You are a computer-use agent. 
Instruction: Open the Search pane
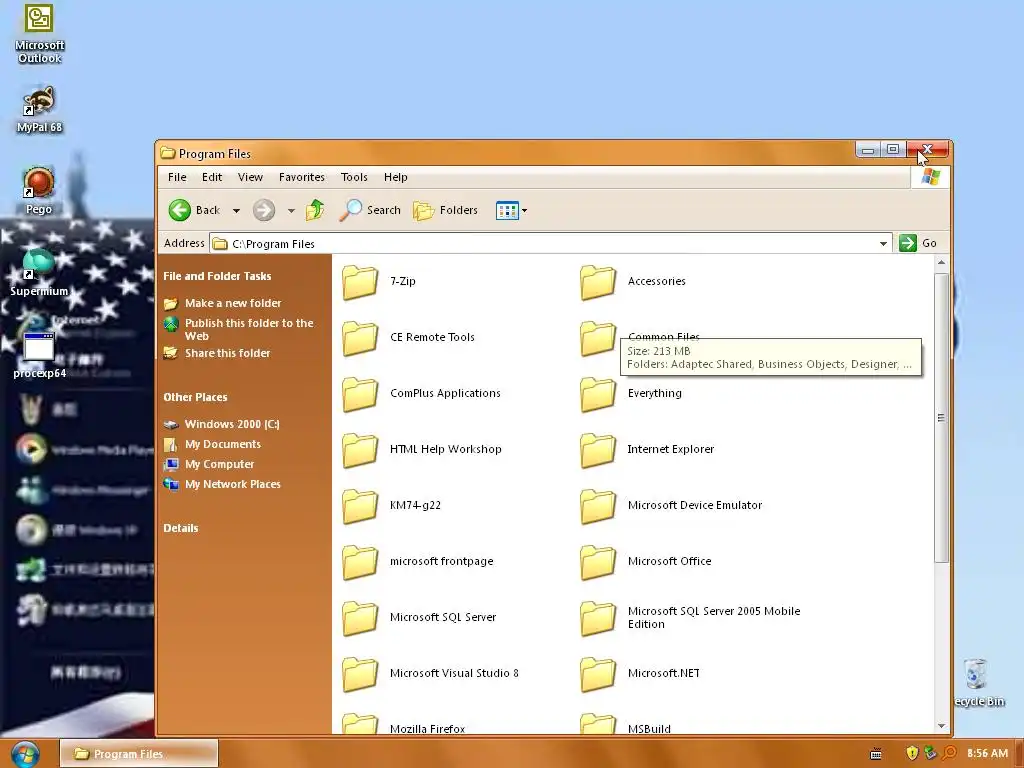click(x=370, y=210)
